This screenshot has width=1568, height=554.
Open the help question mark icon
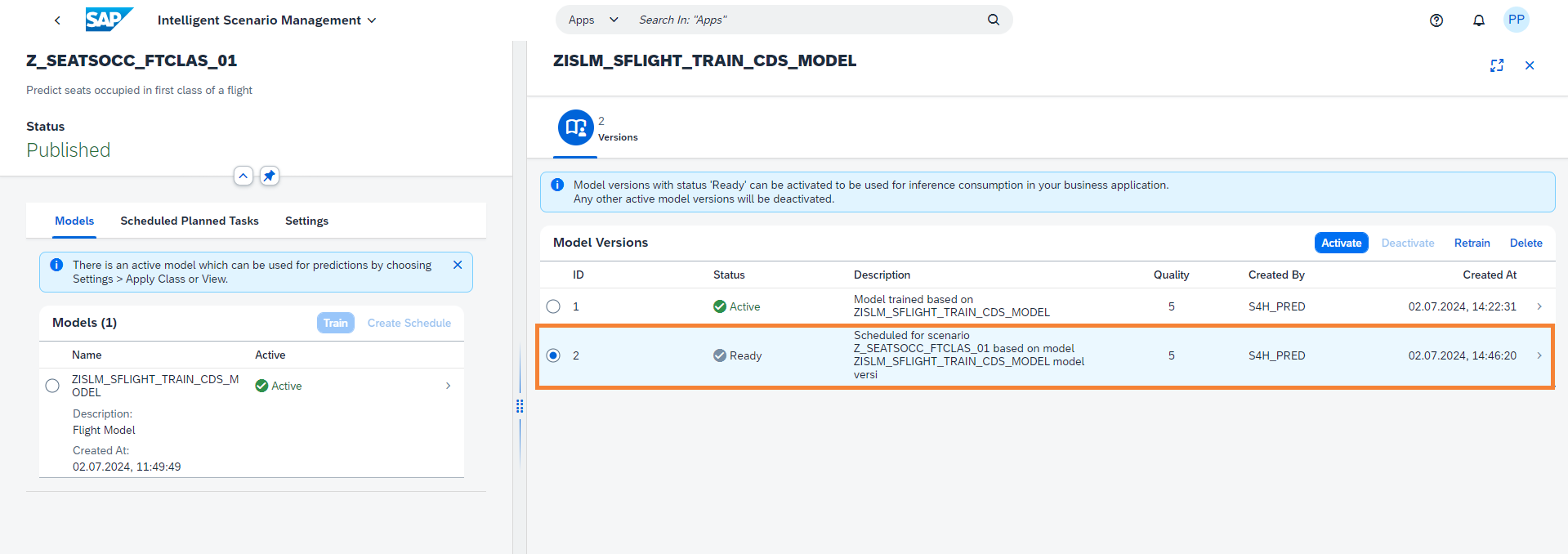(1436, 20)
